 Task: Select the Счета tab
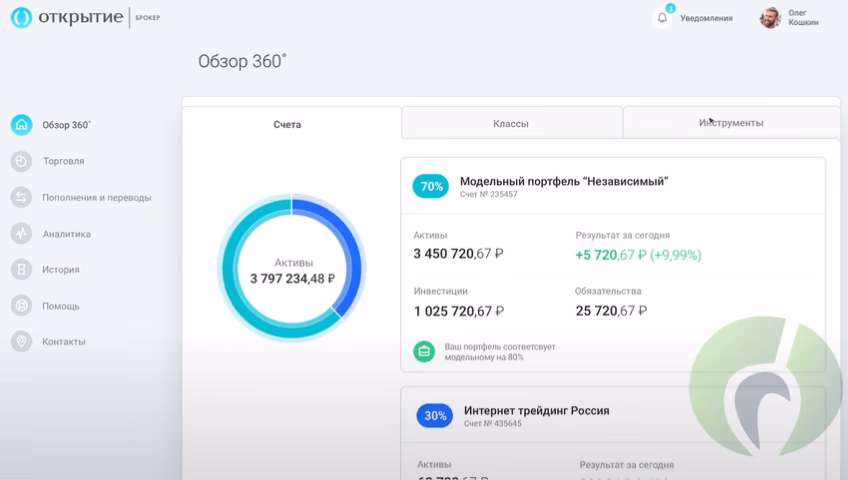[292, 124]
